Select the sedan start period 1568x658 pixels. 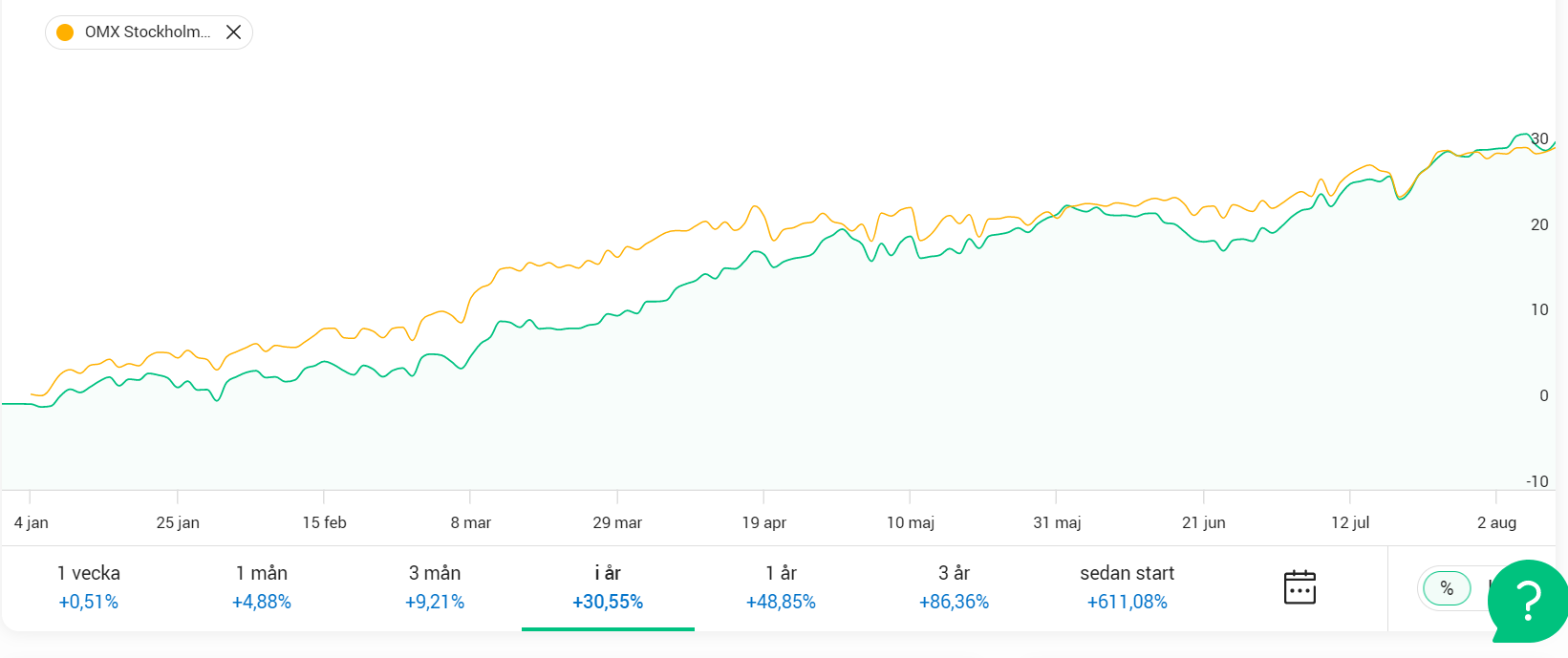[x=1127, y=586]
